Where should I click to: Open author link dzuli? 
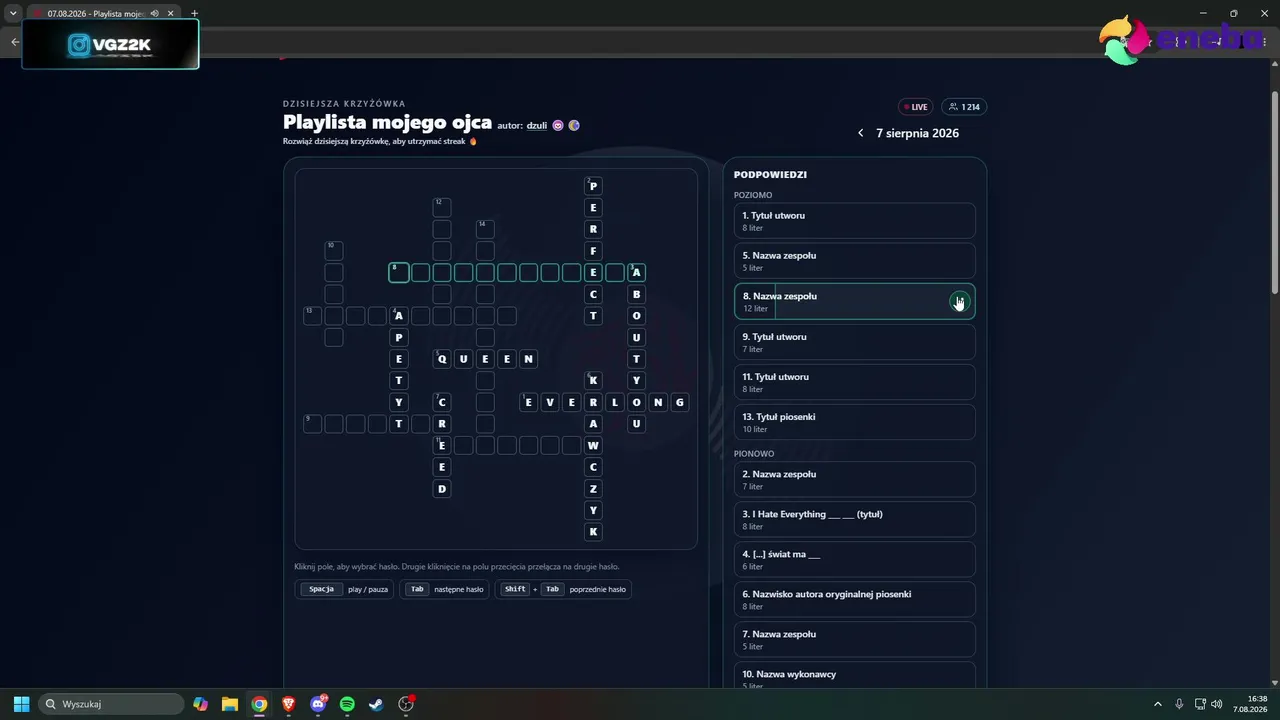537,126
